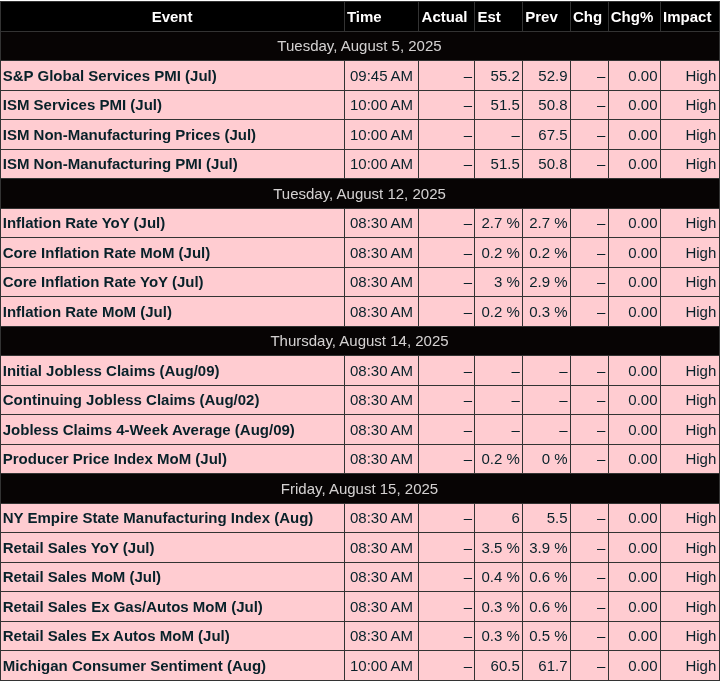Click the Actual column header
The image size is (728, 684).
pos(446,17)
